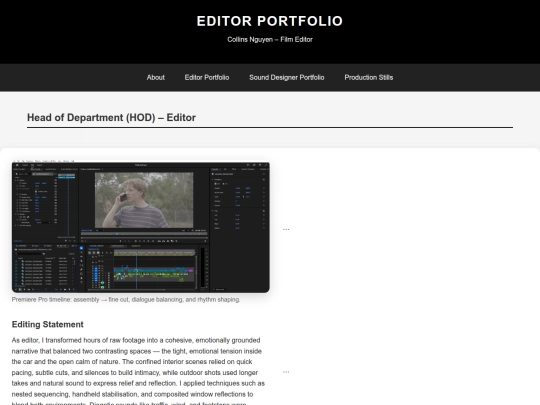Click the EDITOR PORTFOLIO site title
Image resolution: width=540 pixels, height=405 pixels.
[x=270, y=21]
